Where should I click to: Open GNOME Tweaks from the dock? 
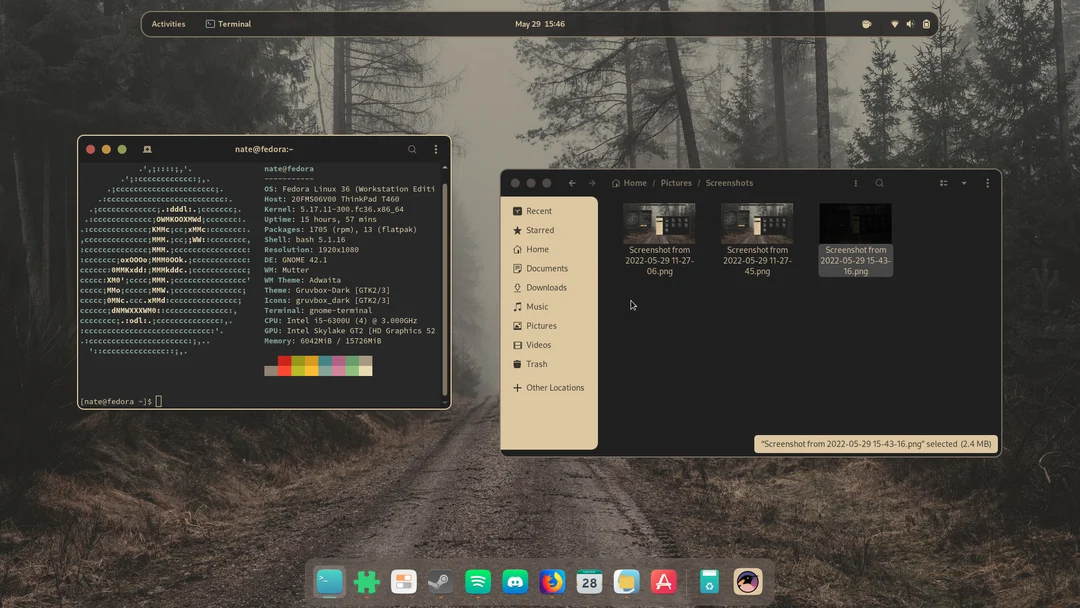point(403,581)
